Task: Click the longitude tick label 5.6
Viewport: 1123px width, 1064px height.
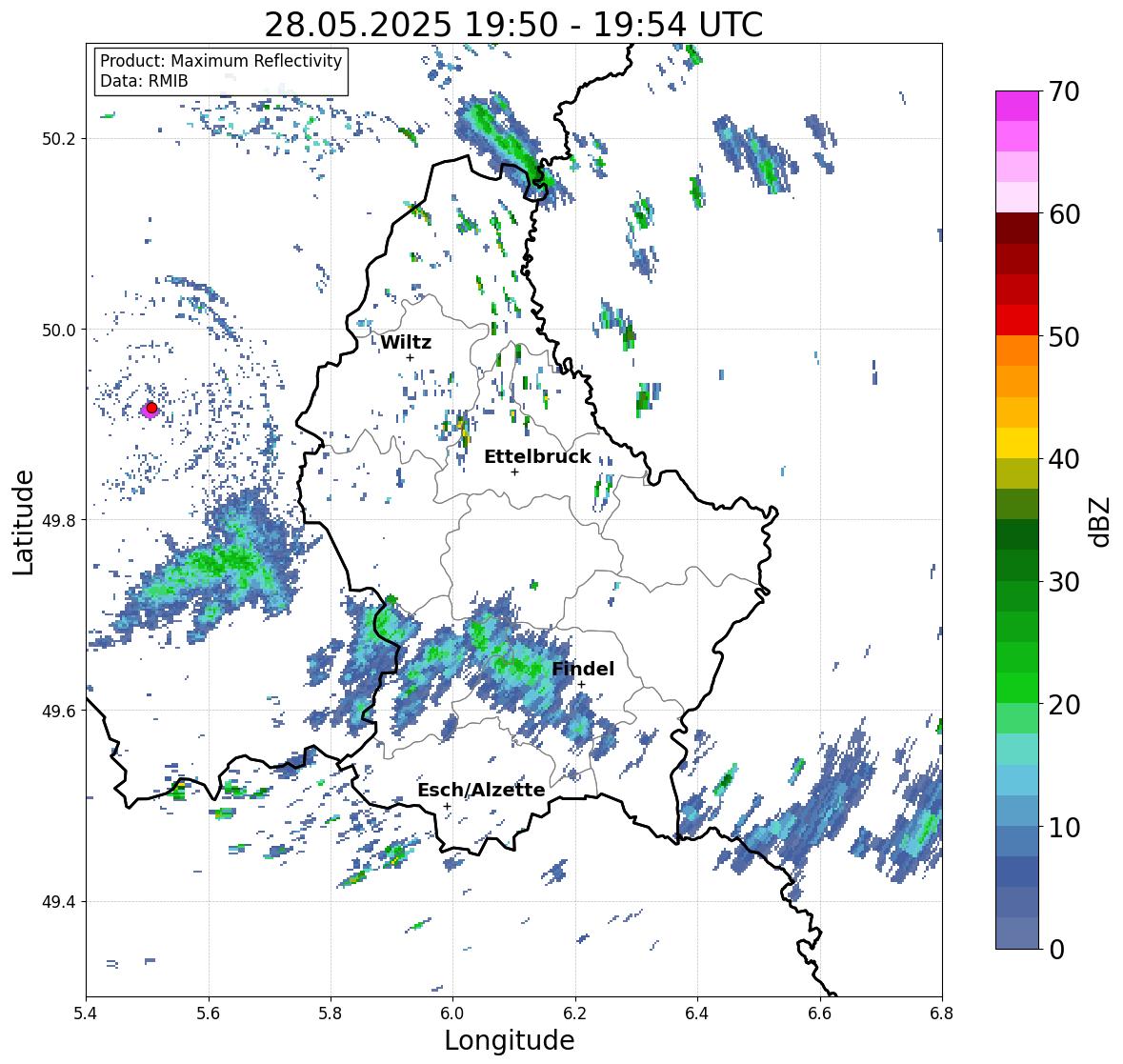Action: (x=209, y=1013)
